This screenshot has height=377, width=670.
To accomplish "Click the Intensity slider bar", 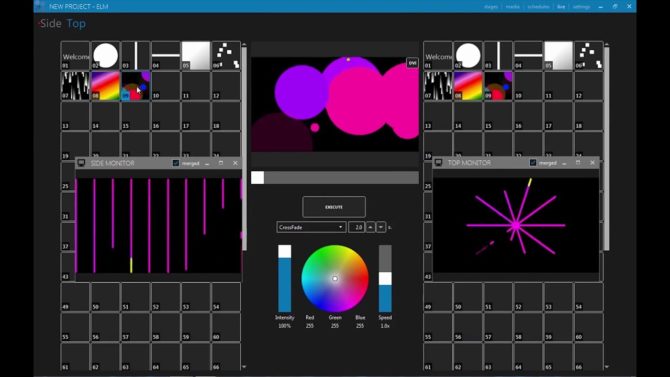I will (285, 278).
